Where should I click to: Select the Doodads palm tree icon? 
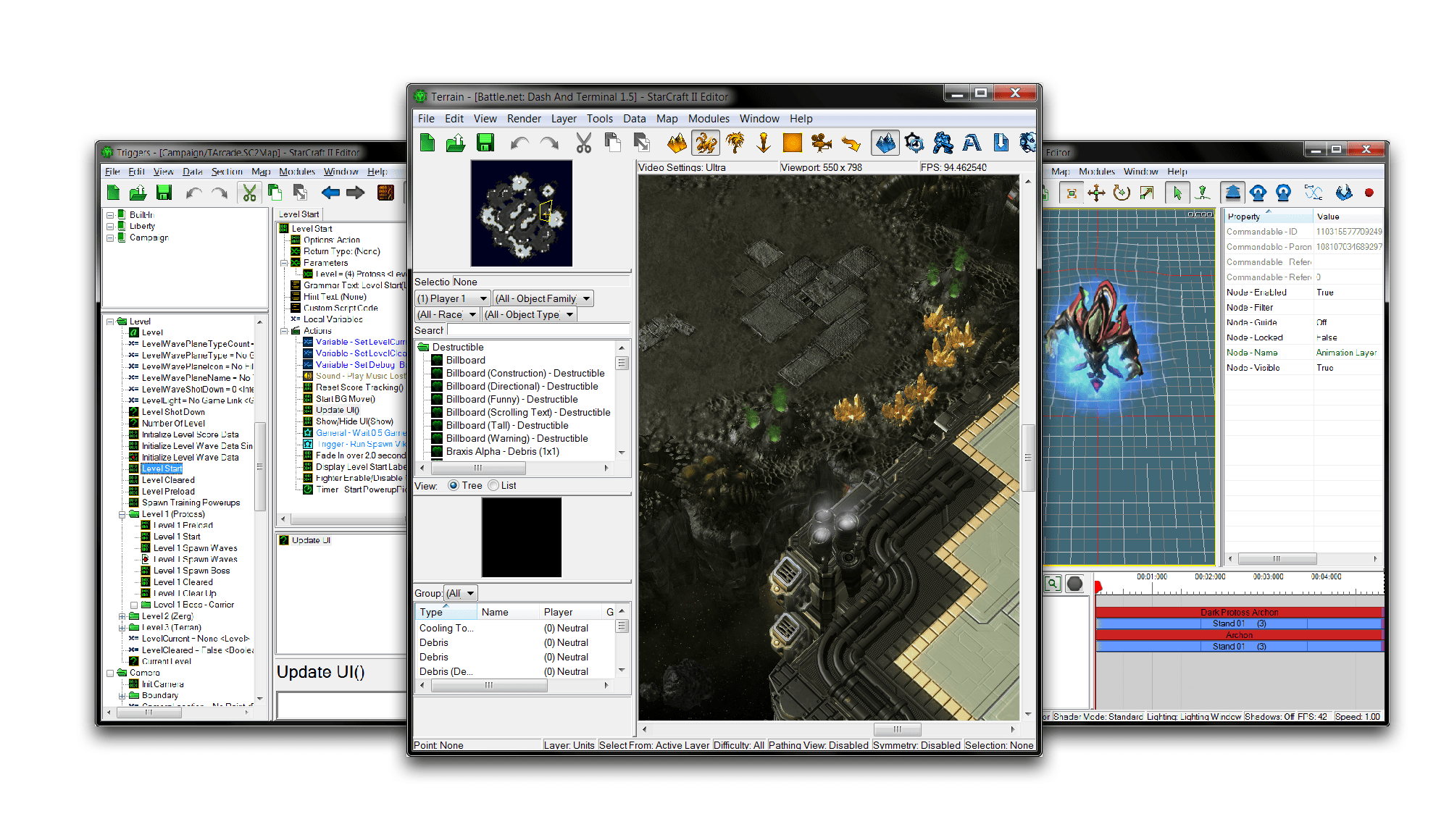pyautogui.click(x=735, y=143)
